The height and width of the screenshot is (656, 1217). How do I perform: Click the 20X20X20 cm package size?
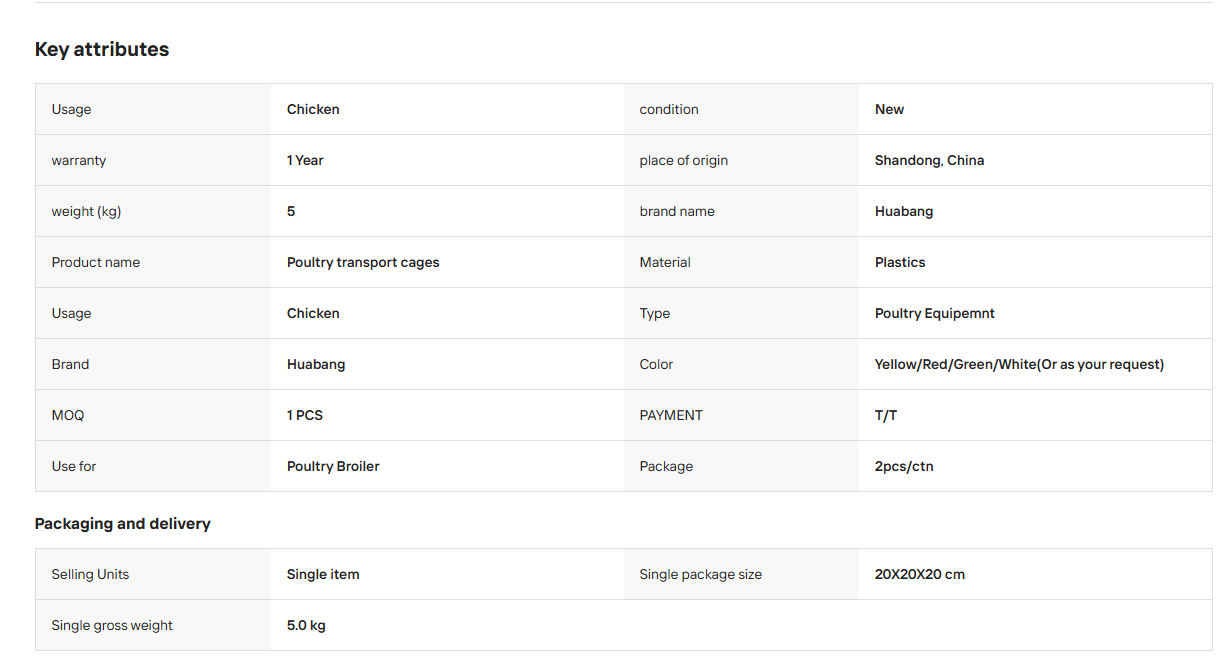tap(920, 574)
